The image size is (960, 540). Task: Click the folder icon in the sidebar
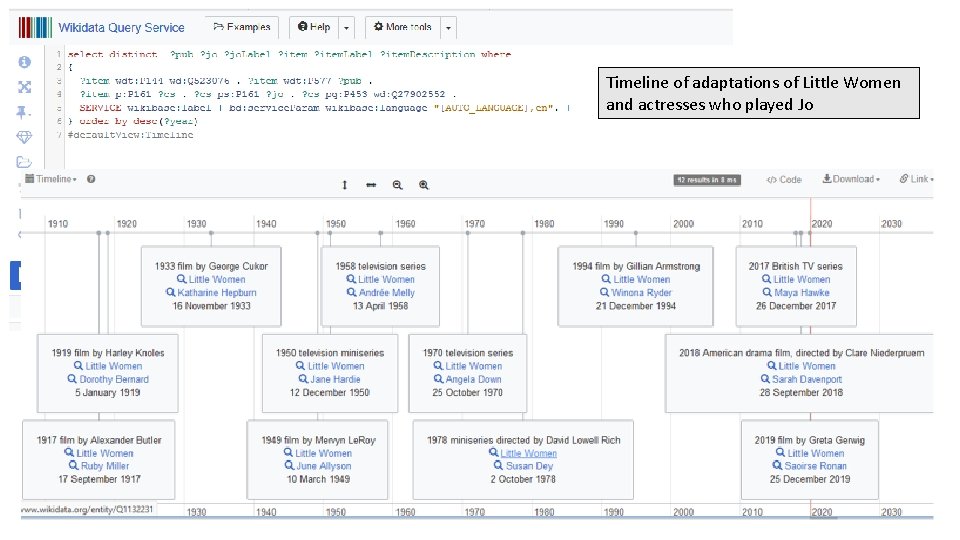point(24,162)
